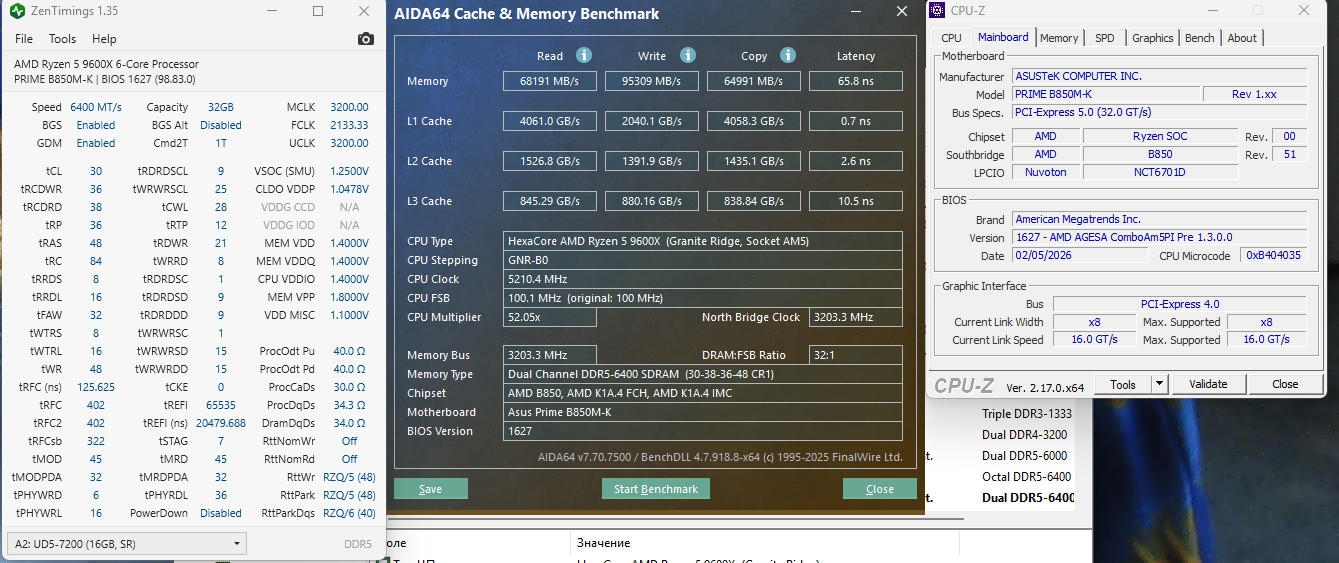
Task: Take a screenshot with ZenTimings camera icon
Action: (366, 39)
